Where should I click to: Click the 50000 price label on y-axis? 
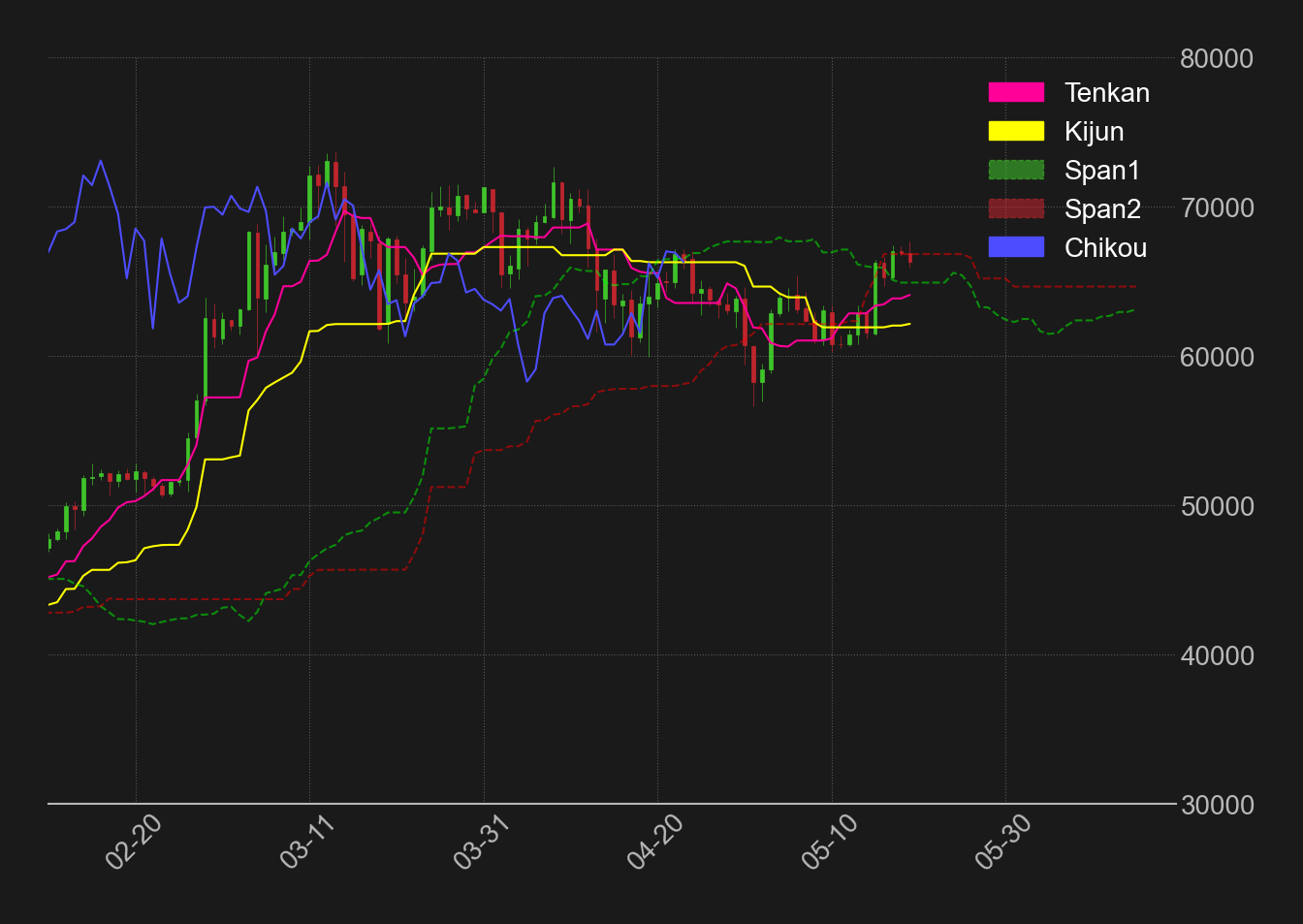pyautogui.click(x=1216, y=507)
